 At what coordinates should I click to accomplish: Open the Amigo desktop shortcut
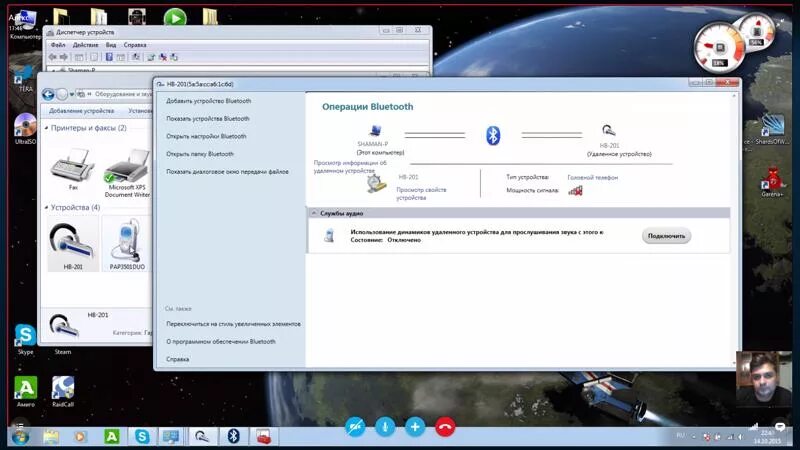(x=26, y=392)
